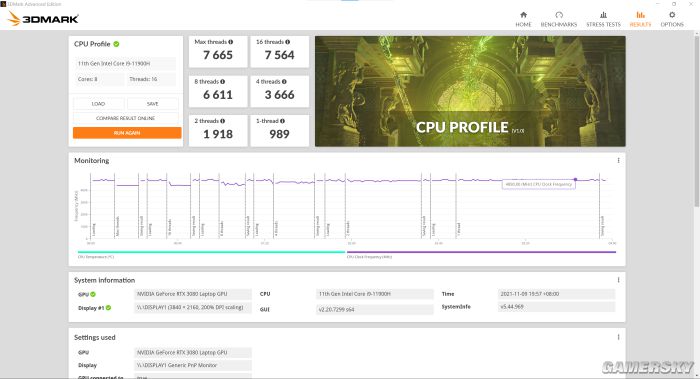Click the 8 threads info icon
700x379 pixels.
coord(222,82)
